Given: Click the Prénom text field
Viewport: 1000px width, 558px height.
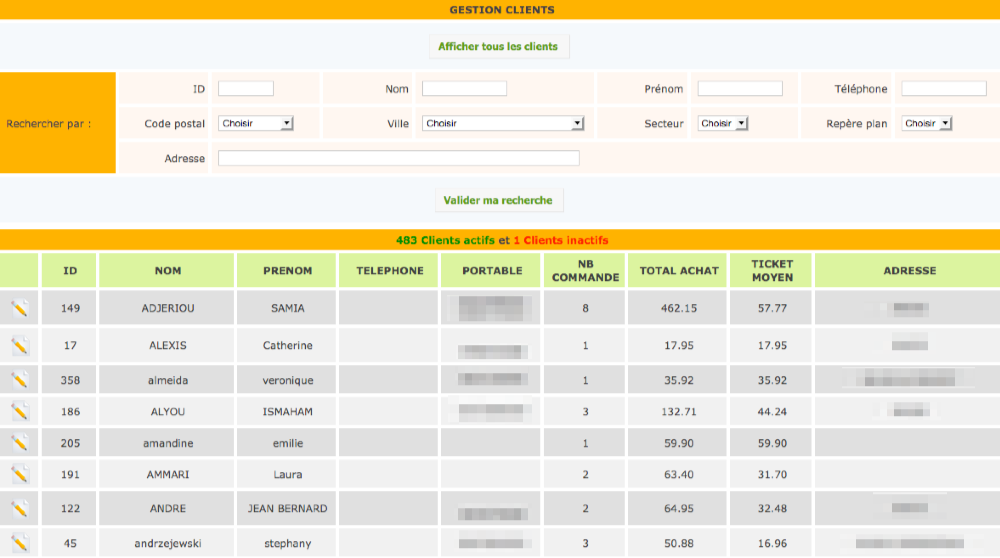Looking at the screenshot, I should click(740, 89).
